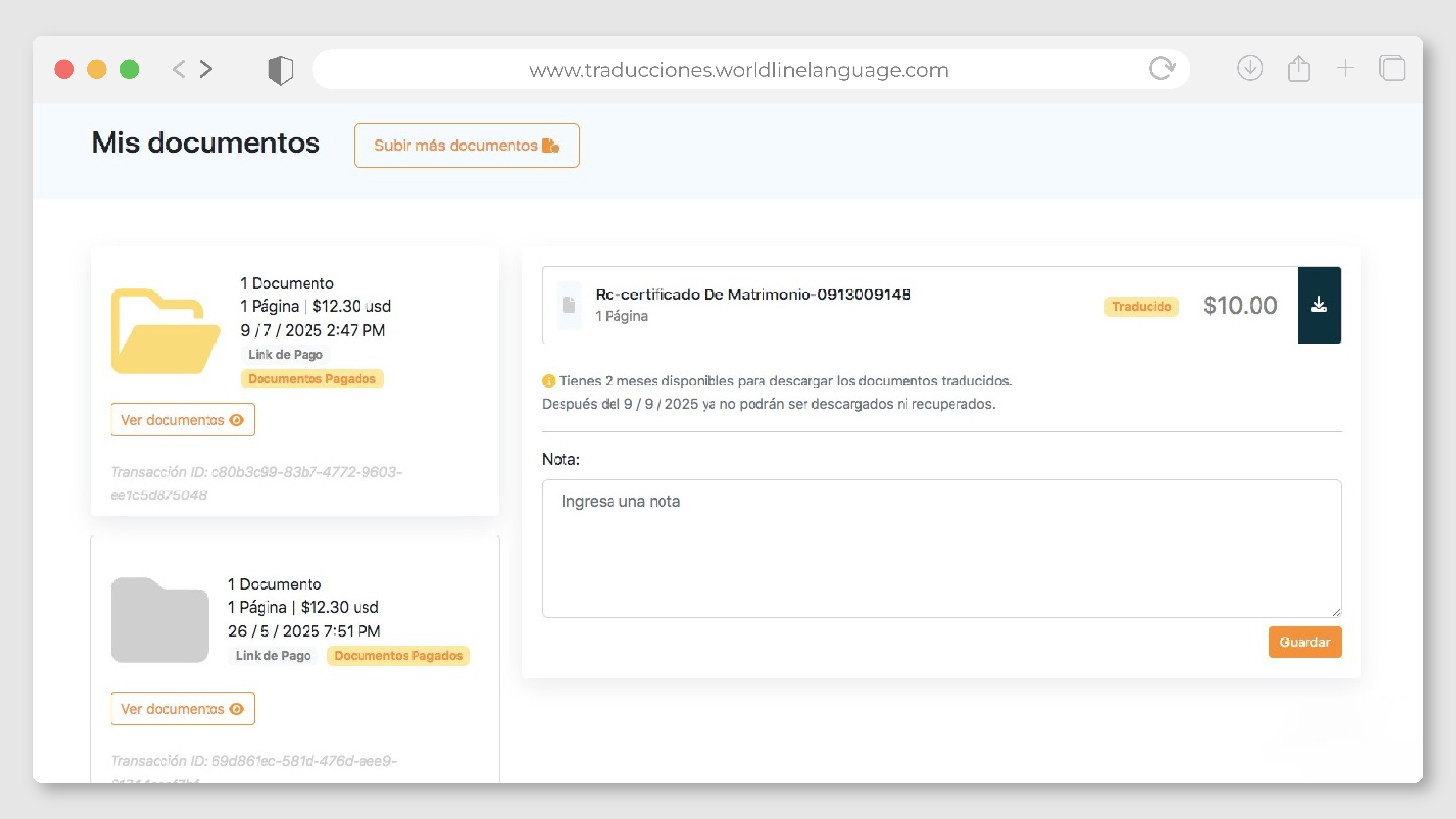Focus the website address bar
Image resolution: width=1456 pixels, height=819 pixels.
pyautogui.click(x=738, y=70)
